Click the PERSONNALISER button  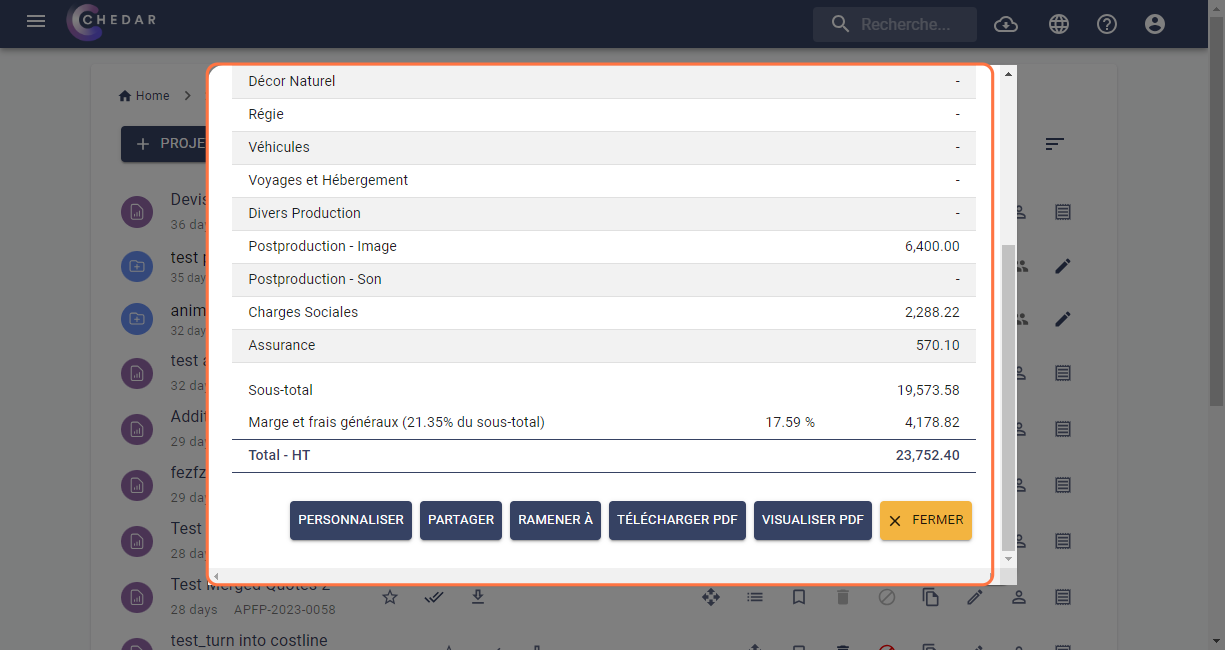351,520
